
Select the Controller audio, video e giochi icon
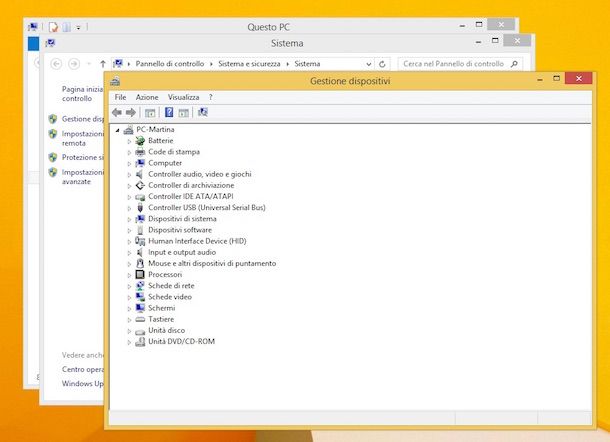pos(140,174)
